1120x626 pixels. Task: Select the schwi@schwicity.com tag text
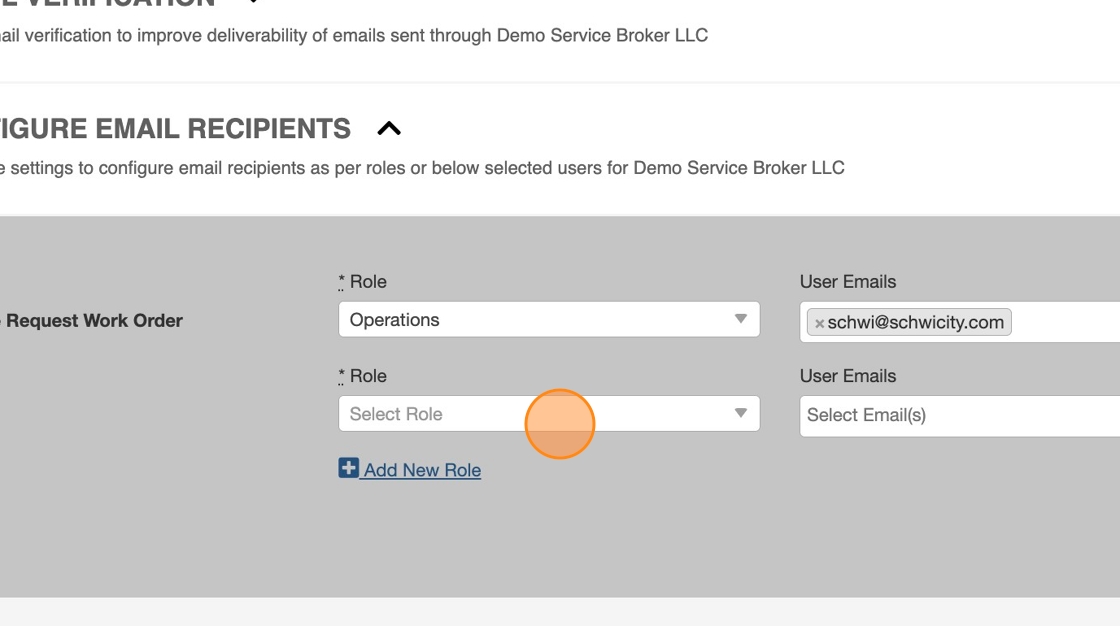point(915,322)
